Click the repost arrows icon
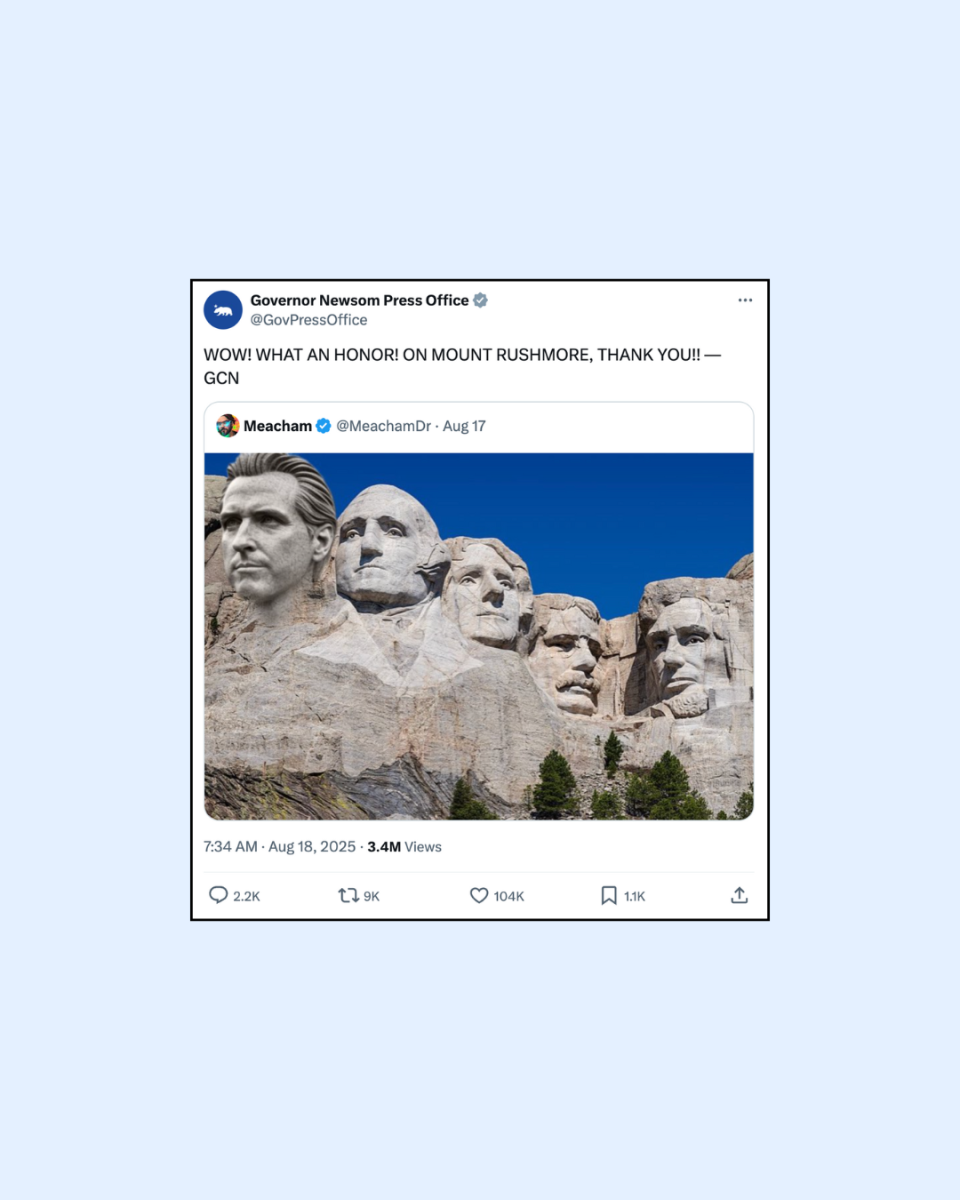The height and width of the screenshot is (1200, 960). (x=348, y=896)
